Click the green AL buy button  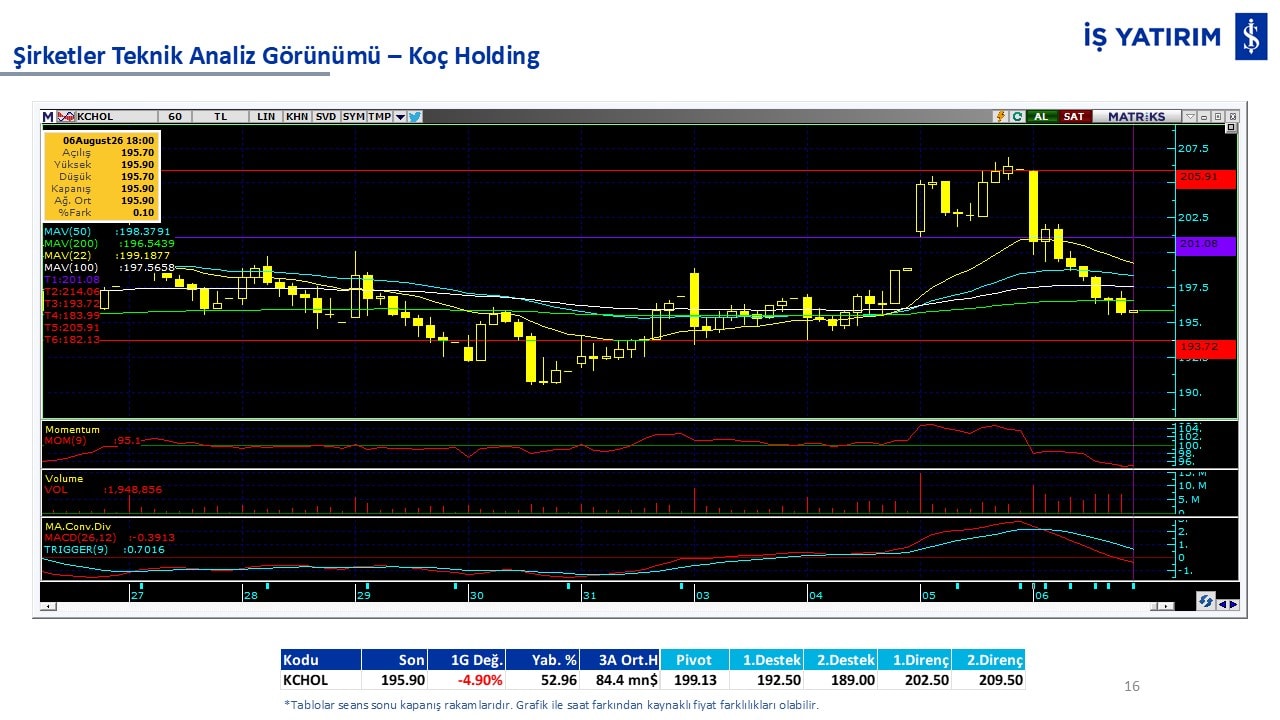click(x=1041, y=117)
